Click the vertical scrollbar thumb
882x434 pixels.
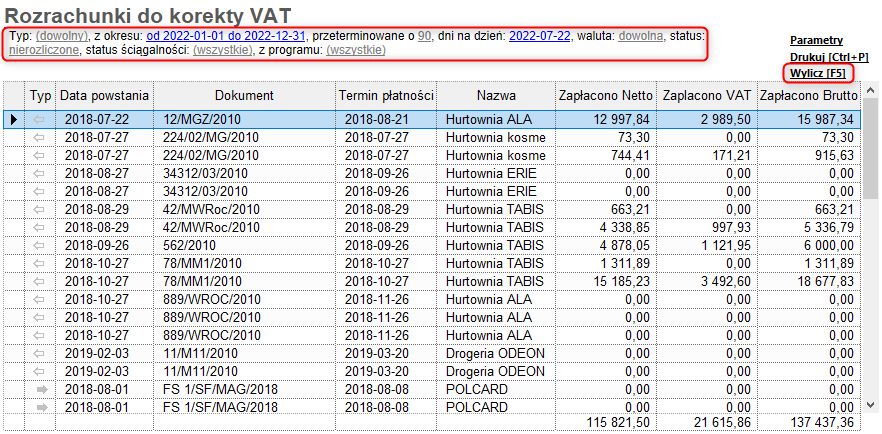pos(870,149)
